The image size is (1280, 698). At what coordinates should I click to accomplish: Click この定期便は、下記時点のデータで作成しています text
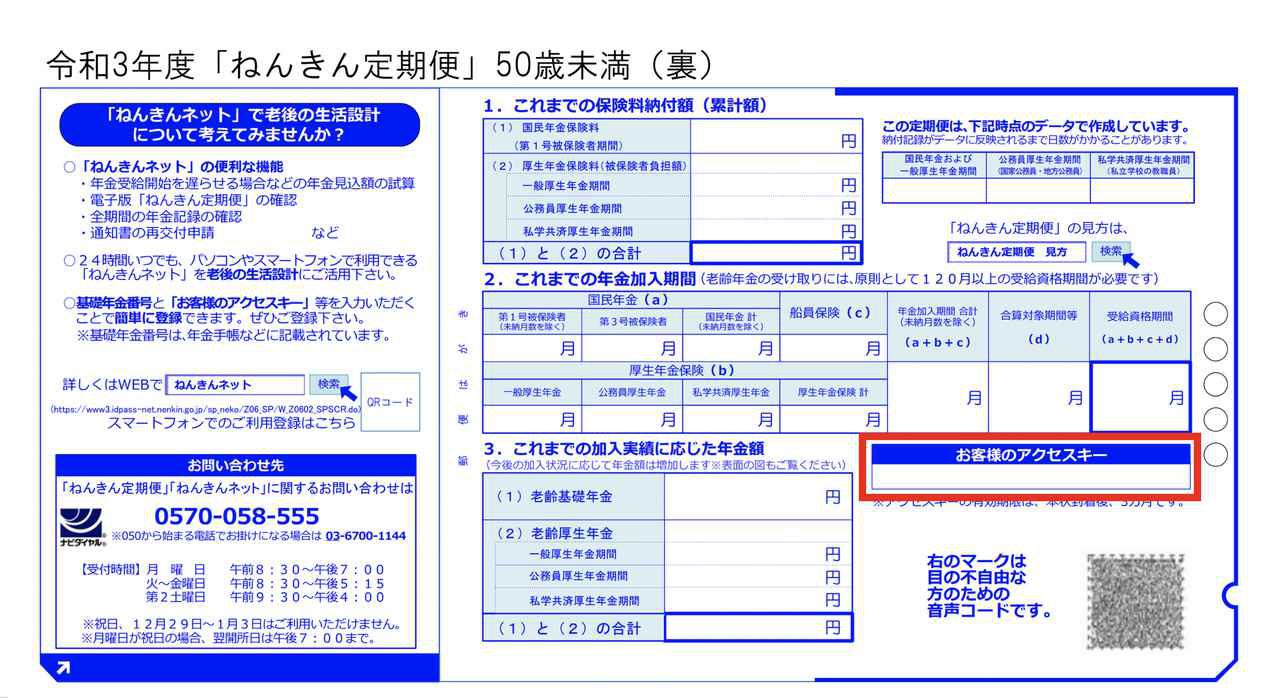coord(1036,126)
